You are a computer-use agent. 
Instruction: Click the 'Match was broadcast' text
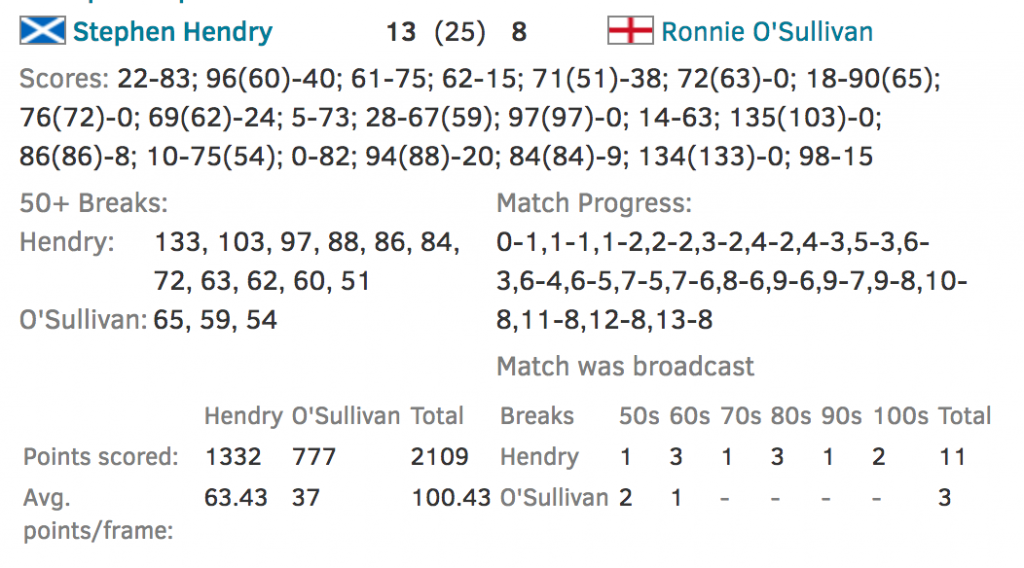click(x=625, y=366)
